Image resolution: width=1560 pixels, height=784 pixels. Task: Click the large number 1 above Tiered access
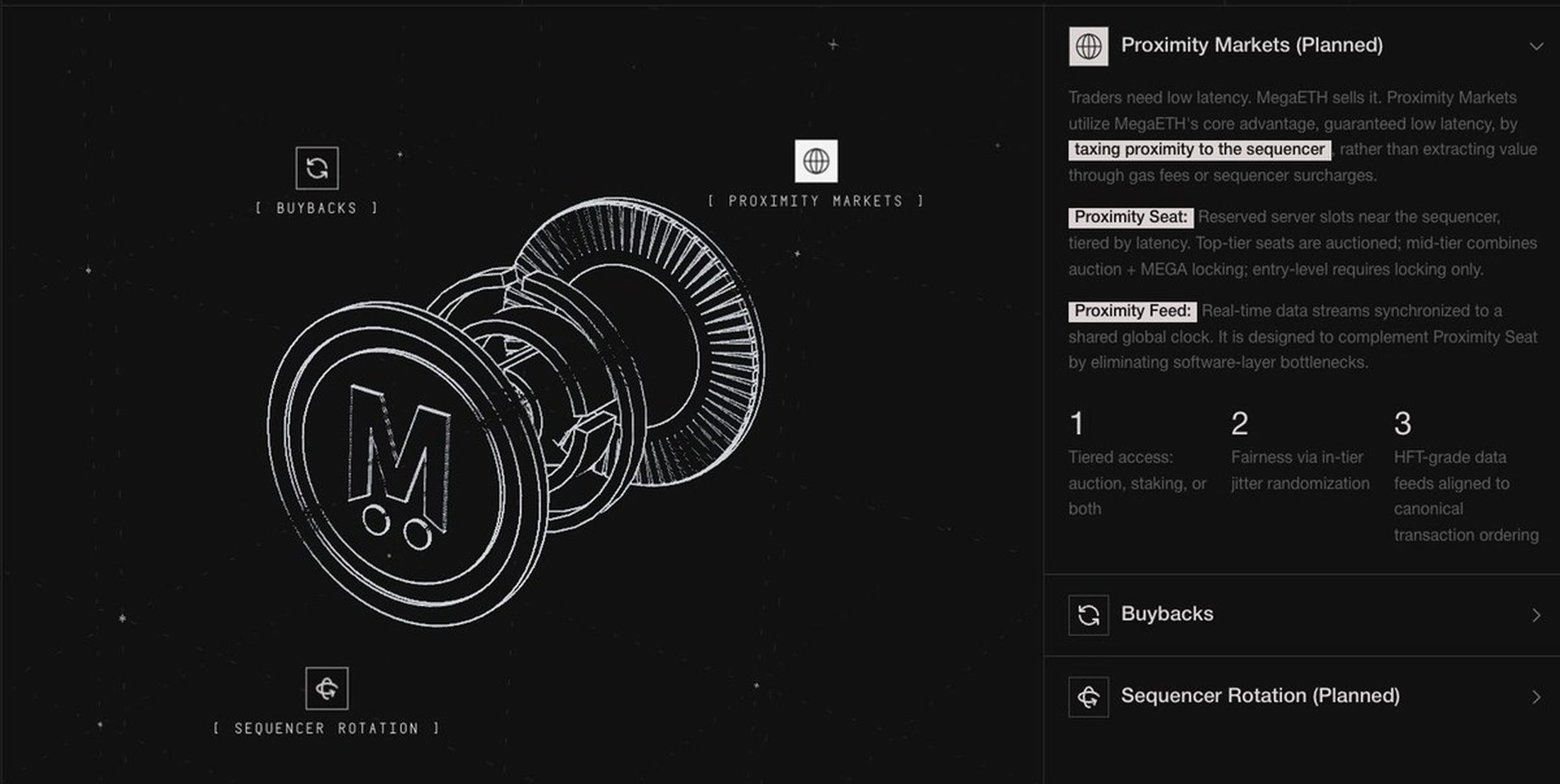point(1076,424)
